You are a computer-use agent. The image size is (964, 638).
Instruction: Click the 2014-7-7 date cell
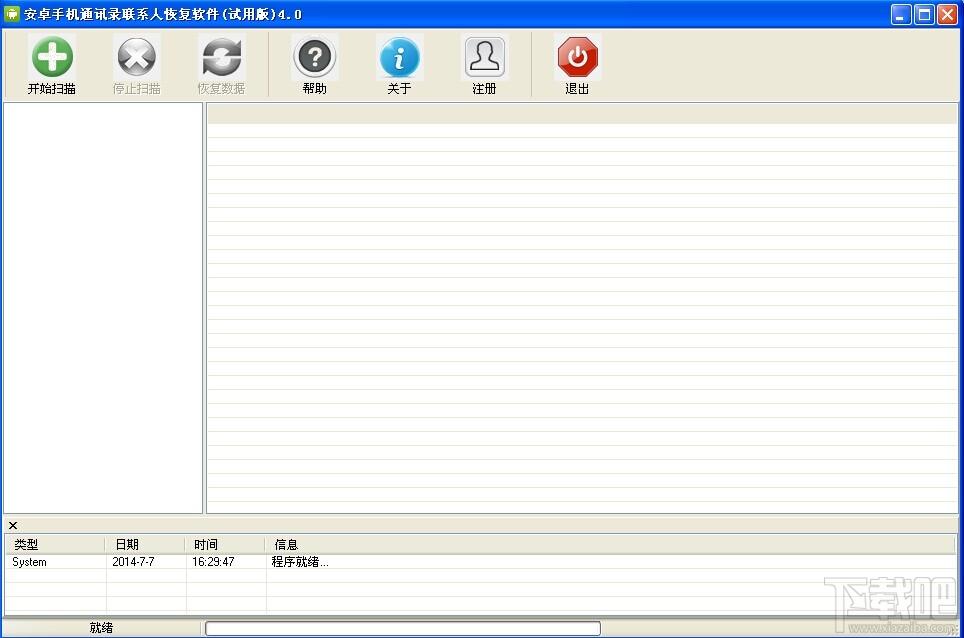point(133,562)
